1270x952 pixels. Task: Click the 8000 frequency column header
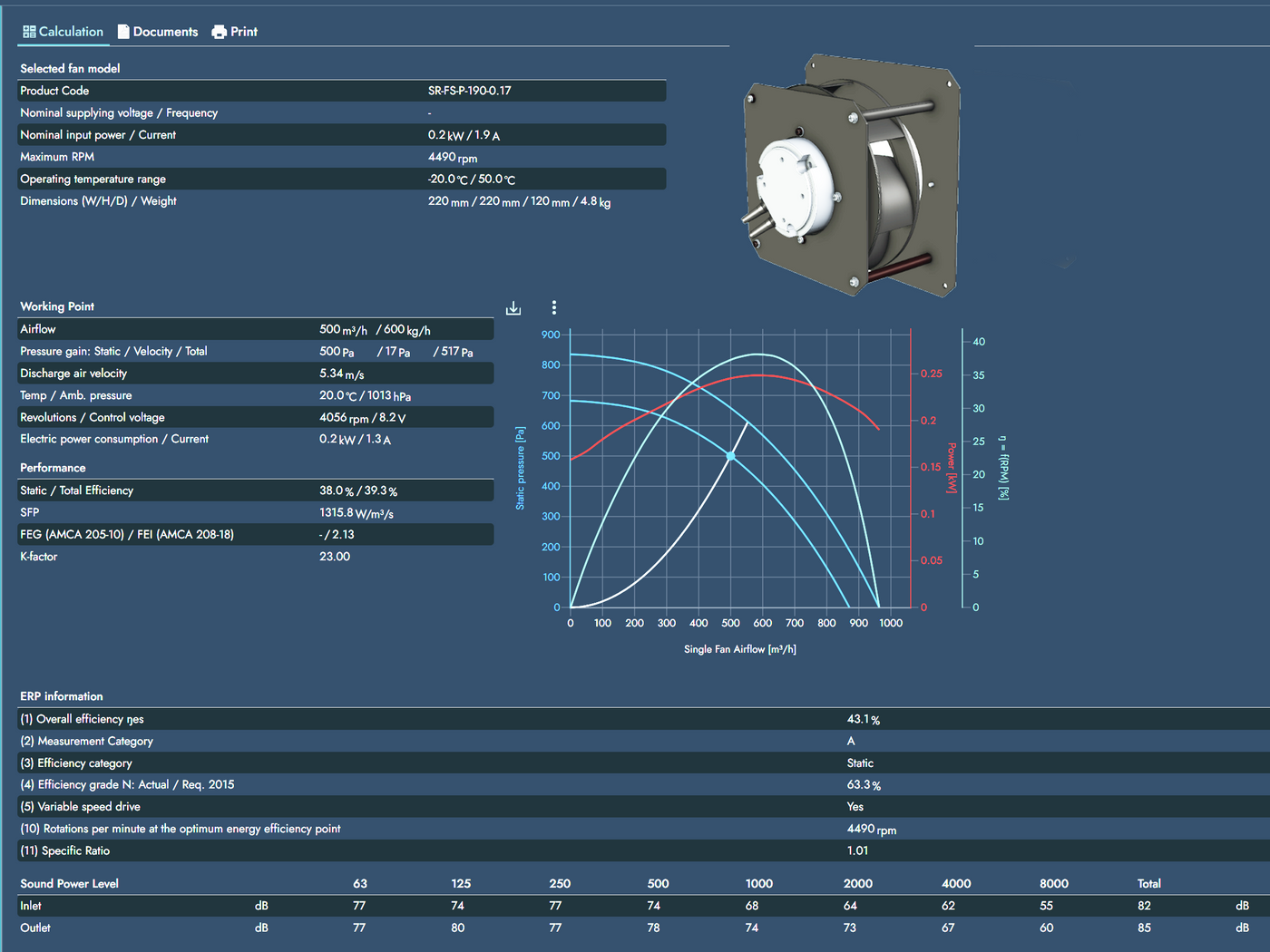coord(1054,883)
